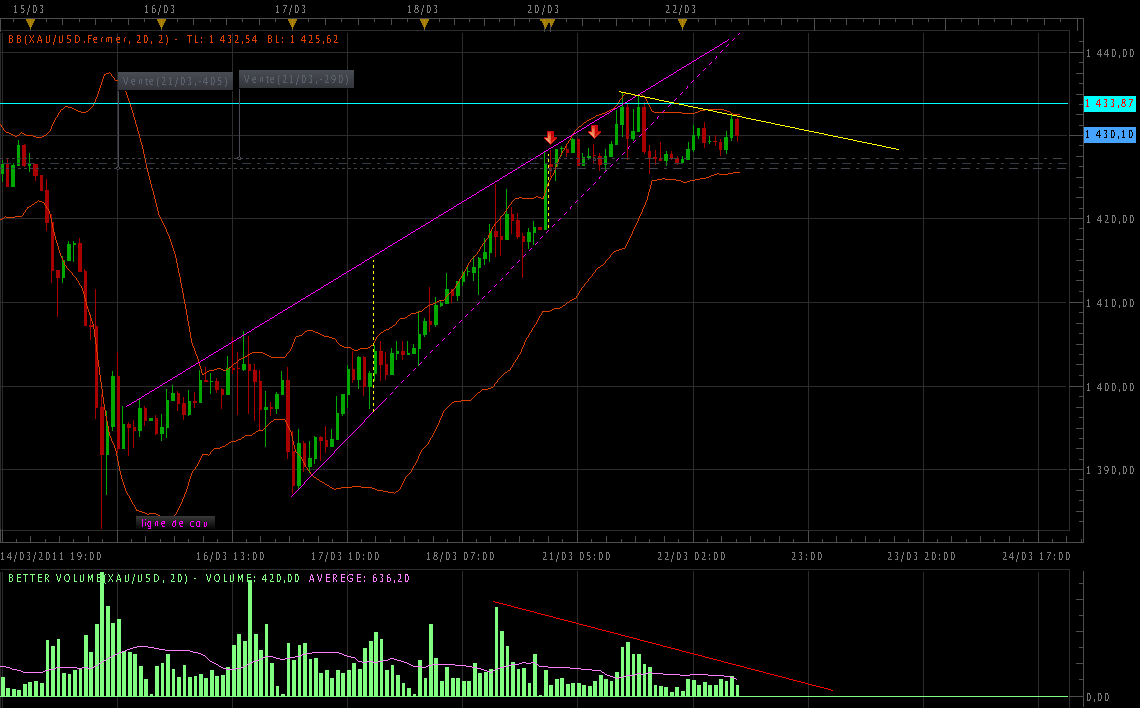Click the date marker triangle under 22/03
The height and width of the screenshot is (708, 1140).
coord(679,24)
